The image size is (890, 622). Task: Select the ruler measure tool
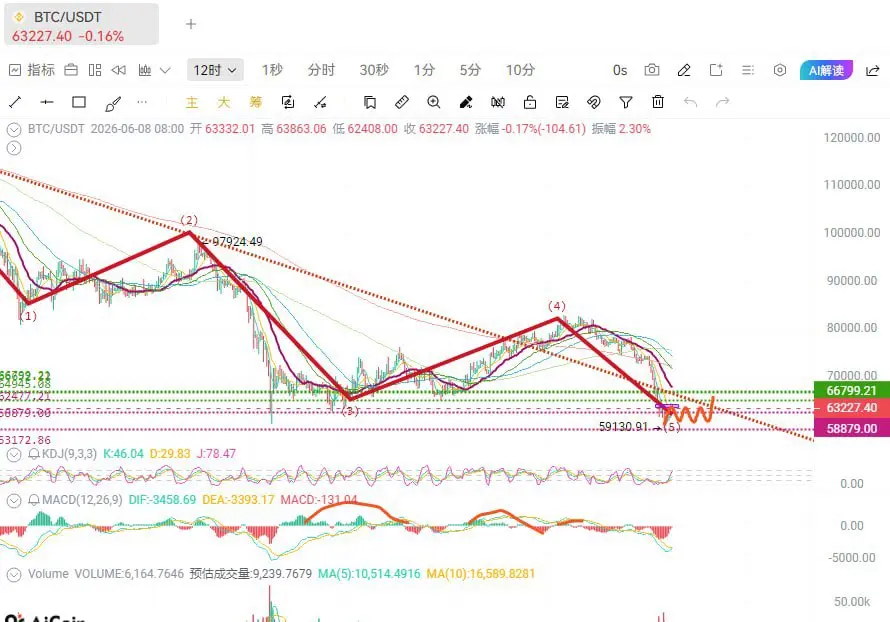(402, 102)
